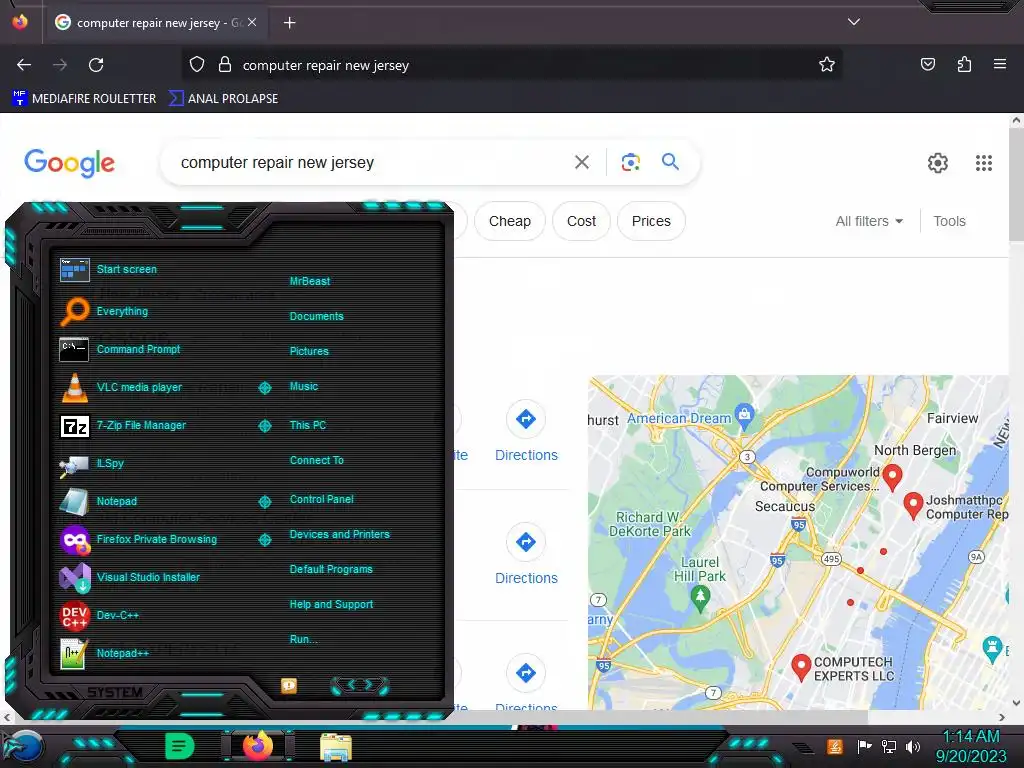Click the Start orb on taskbar
The height and width of the screenshot is (768, 1024).
click(24, 747)
